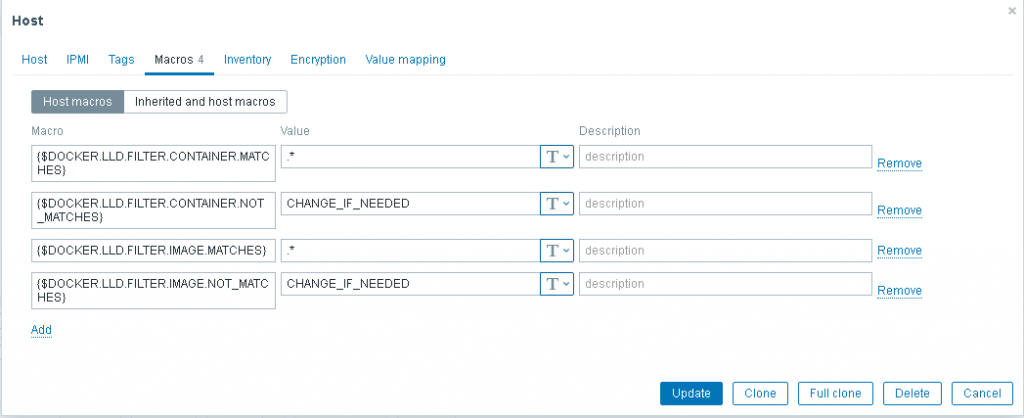Edit the IMAGE.MATCHES macro name field
The height and width of the screenshot is (418, 1024).
[153, 250]
